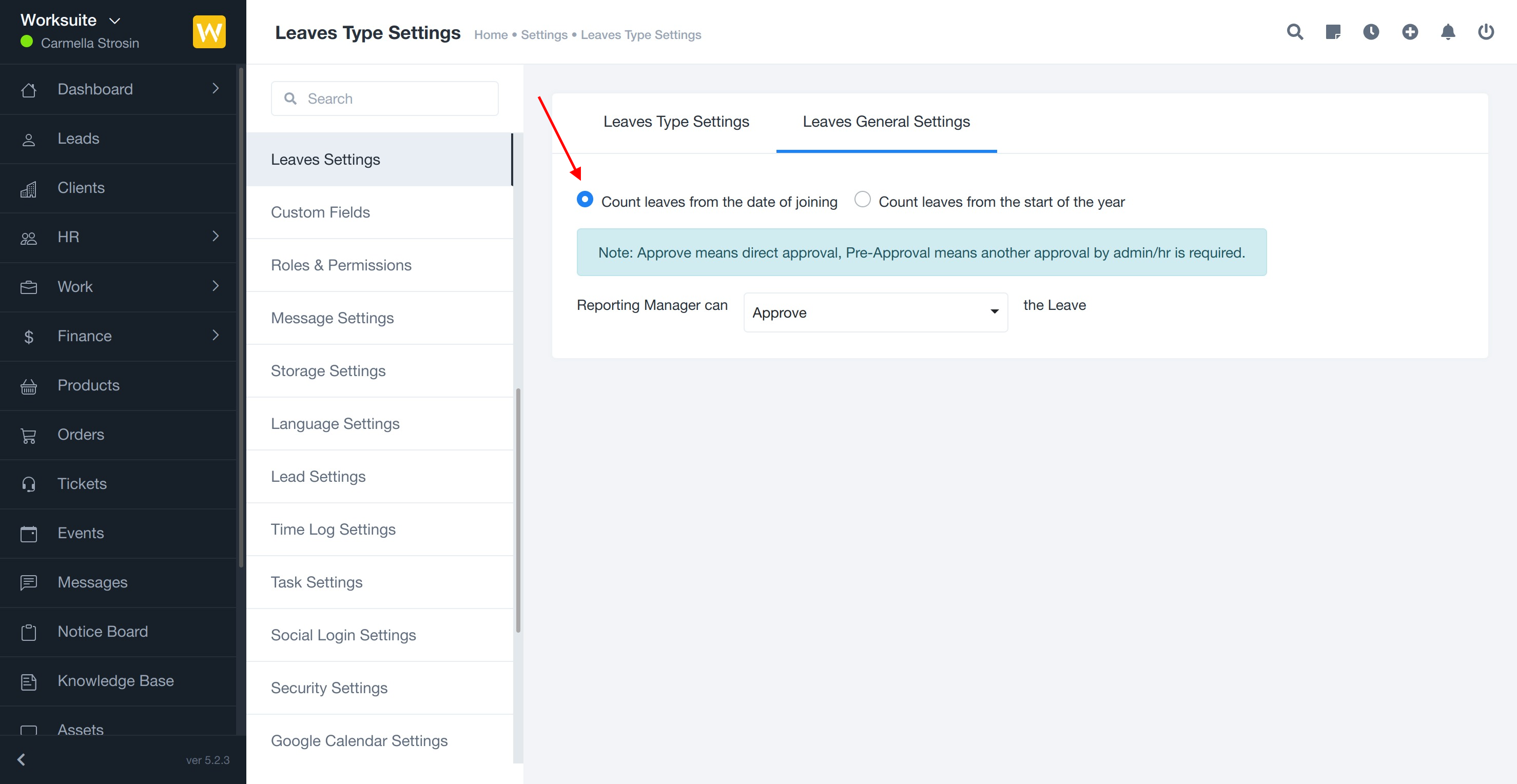Click the Home breadcrumb link
Image resolution: width=1517 pixels, height=784 pixels.
coord(491,35)
